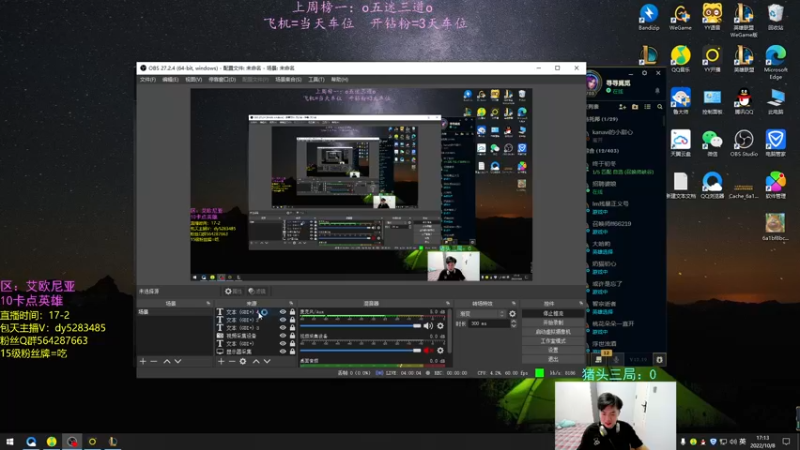
Task: Click the transition duration stepper arrows
Action: pyautogui.click(x=513, y=323)
